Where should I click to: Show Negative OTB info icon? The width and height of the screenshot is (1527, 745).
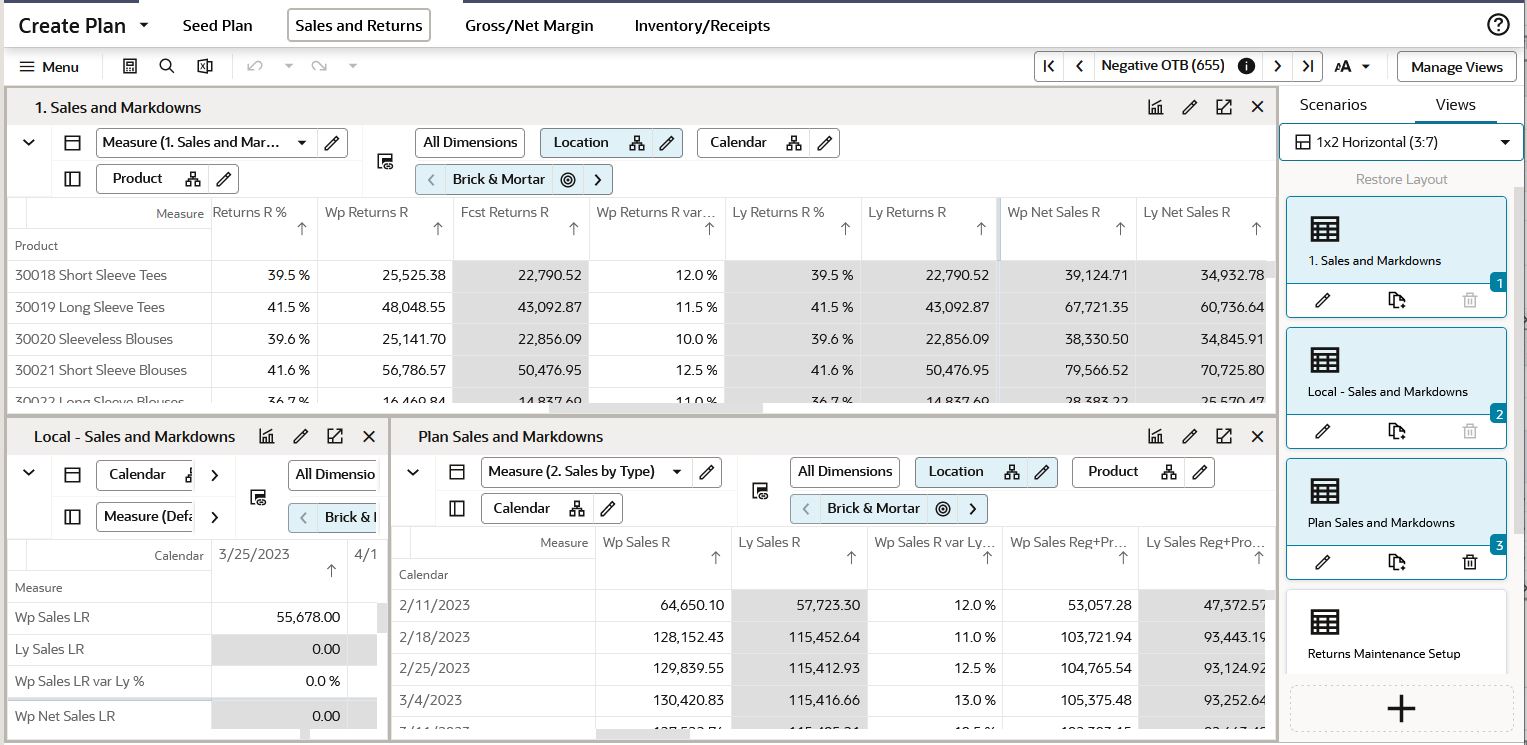tap(1246, 66)
